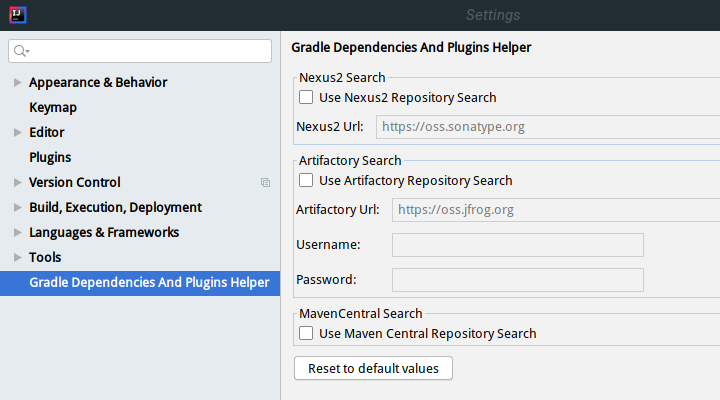Click the 'Artifactory Search' group title

pos(350,161)
